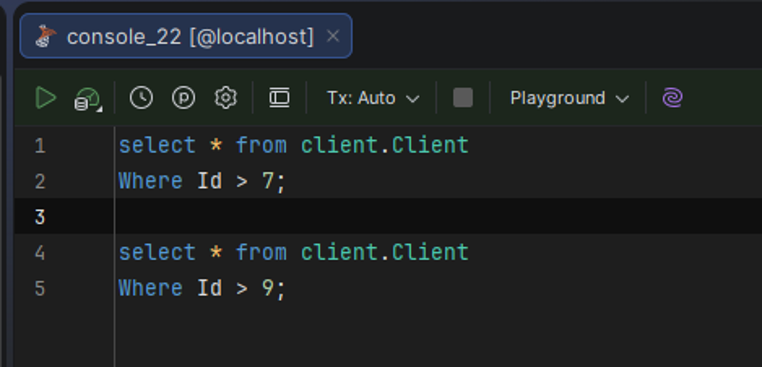Click line number 3 in gutter
The height and width of the screenshot is (367, 762).
pyautogui.click(x=40, y=217)
